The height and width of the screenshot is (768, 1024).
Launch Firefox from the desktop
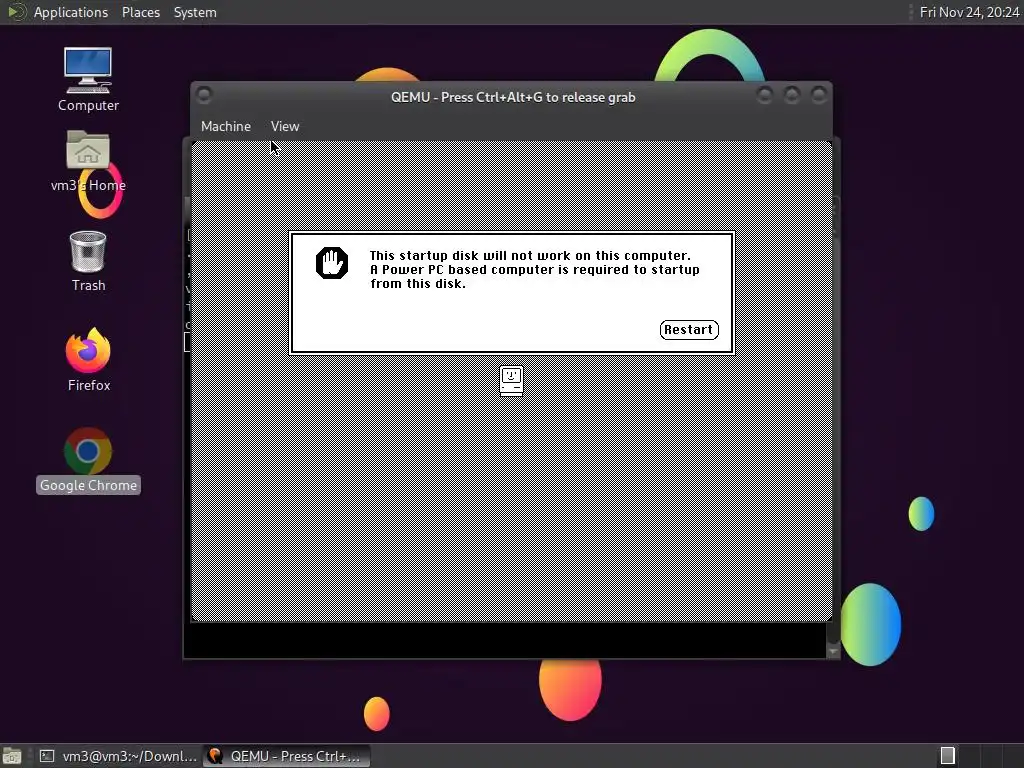pos(89,360)
